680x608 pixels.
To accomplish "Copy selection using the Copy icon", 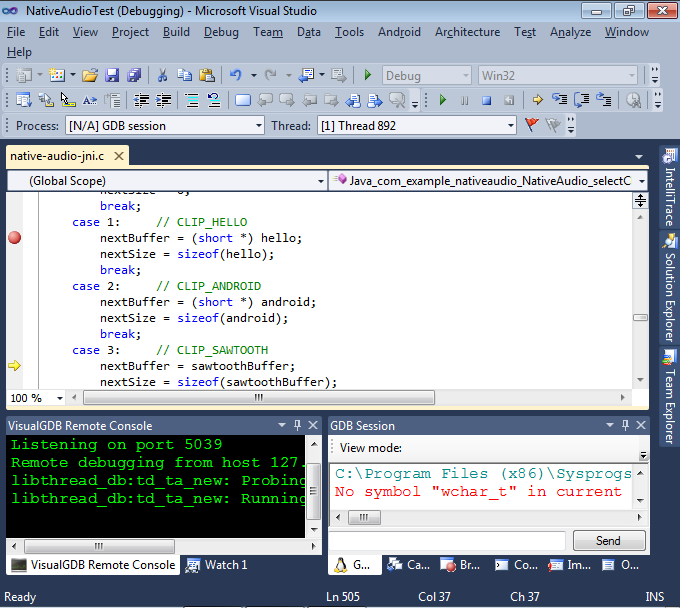I will click(184, 75).
